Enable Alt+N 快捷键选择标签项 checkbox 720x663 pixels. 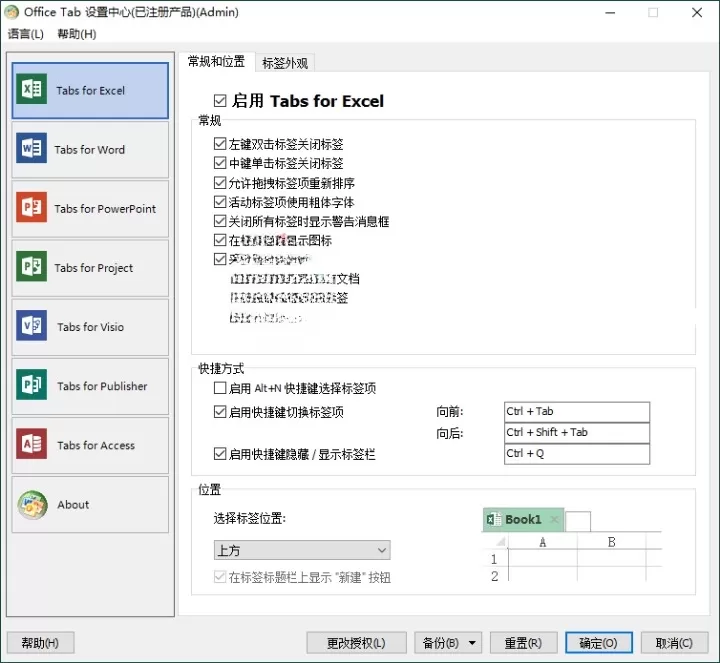pos(220,388)
